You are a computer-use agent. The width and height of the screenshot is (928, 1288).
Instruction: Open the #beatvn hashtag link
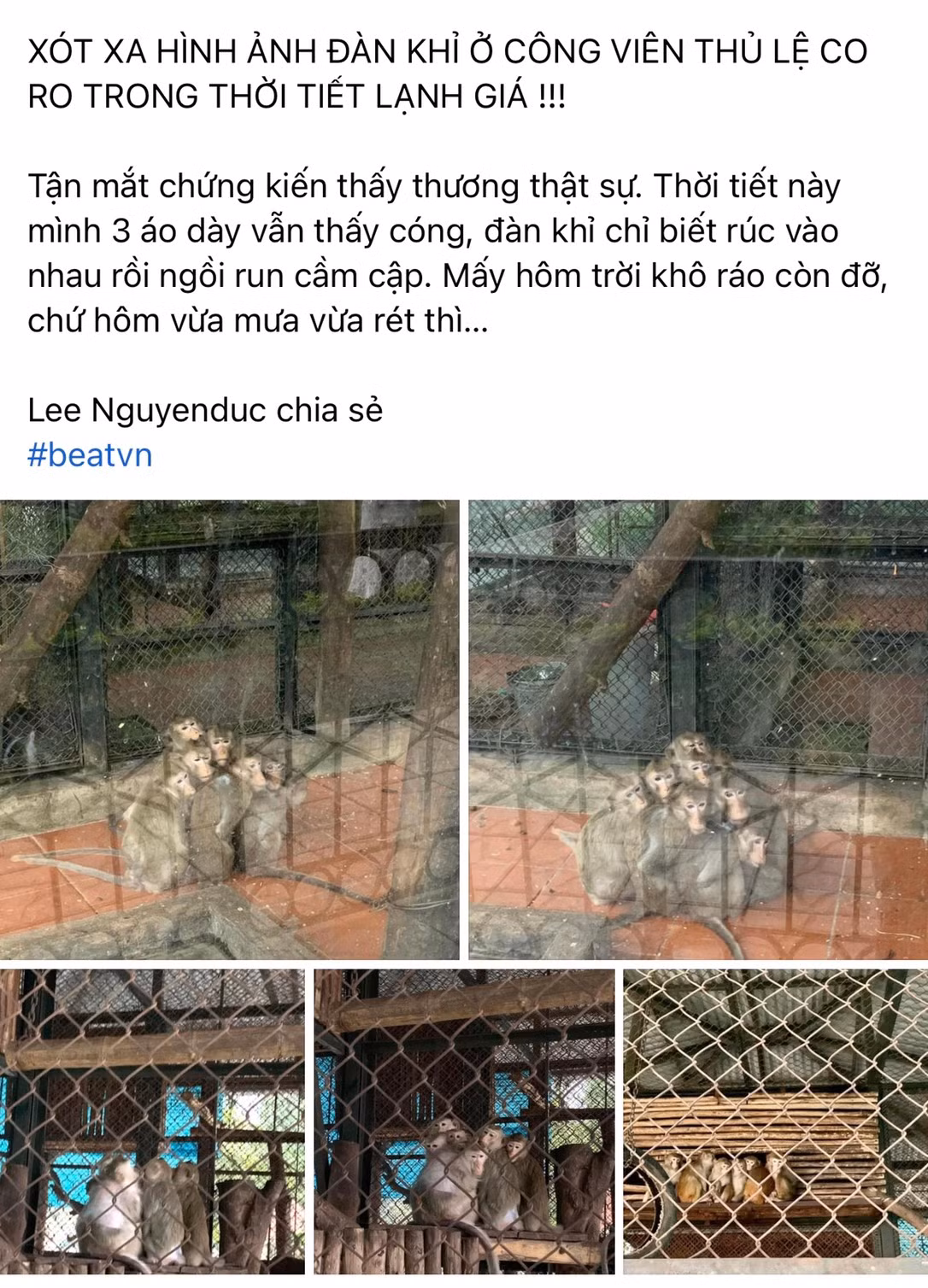click(90, 454)
